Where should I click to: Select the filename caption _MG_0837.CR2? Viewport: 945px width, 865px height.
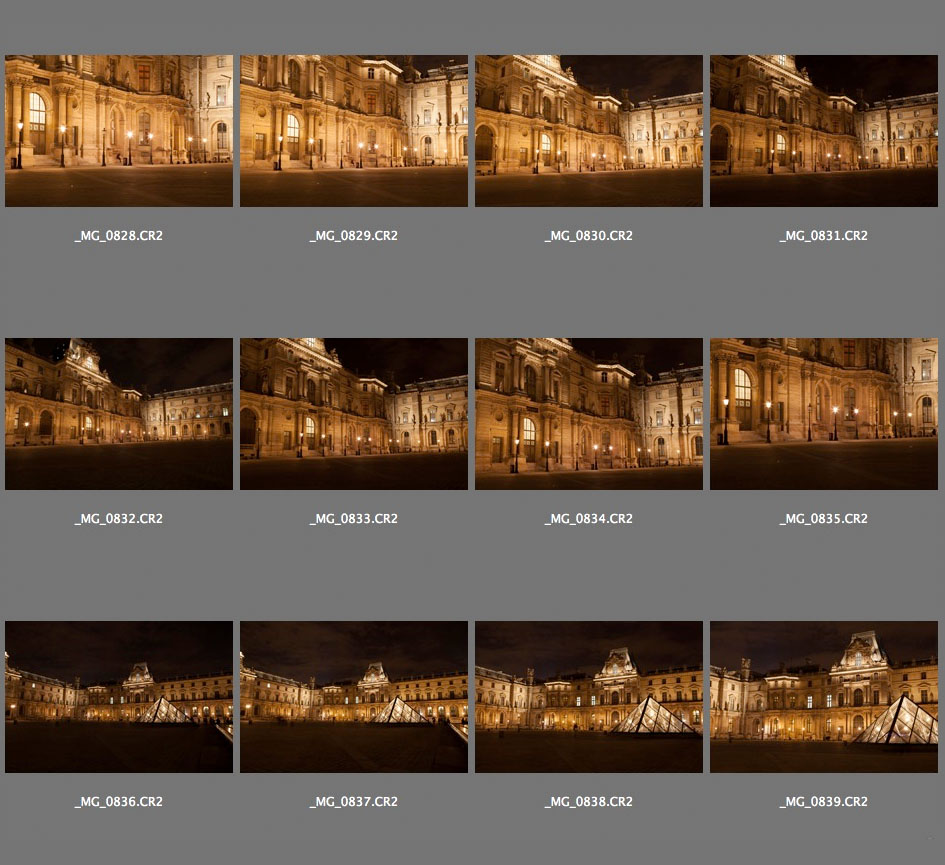(x=354, y=802)
